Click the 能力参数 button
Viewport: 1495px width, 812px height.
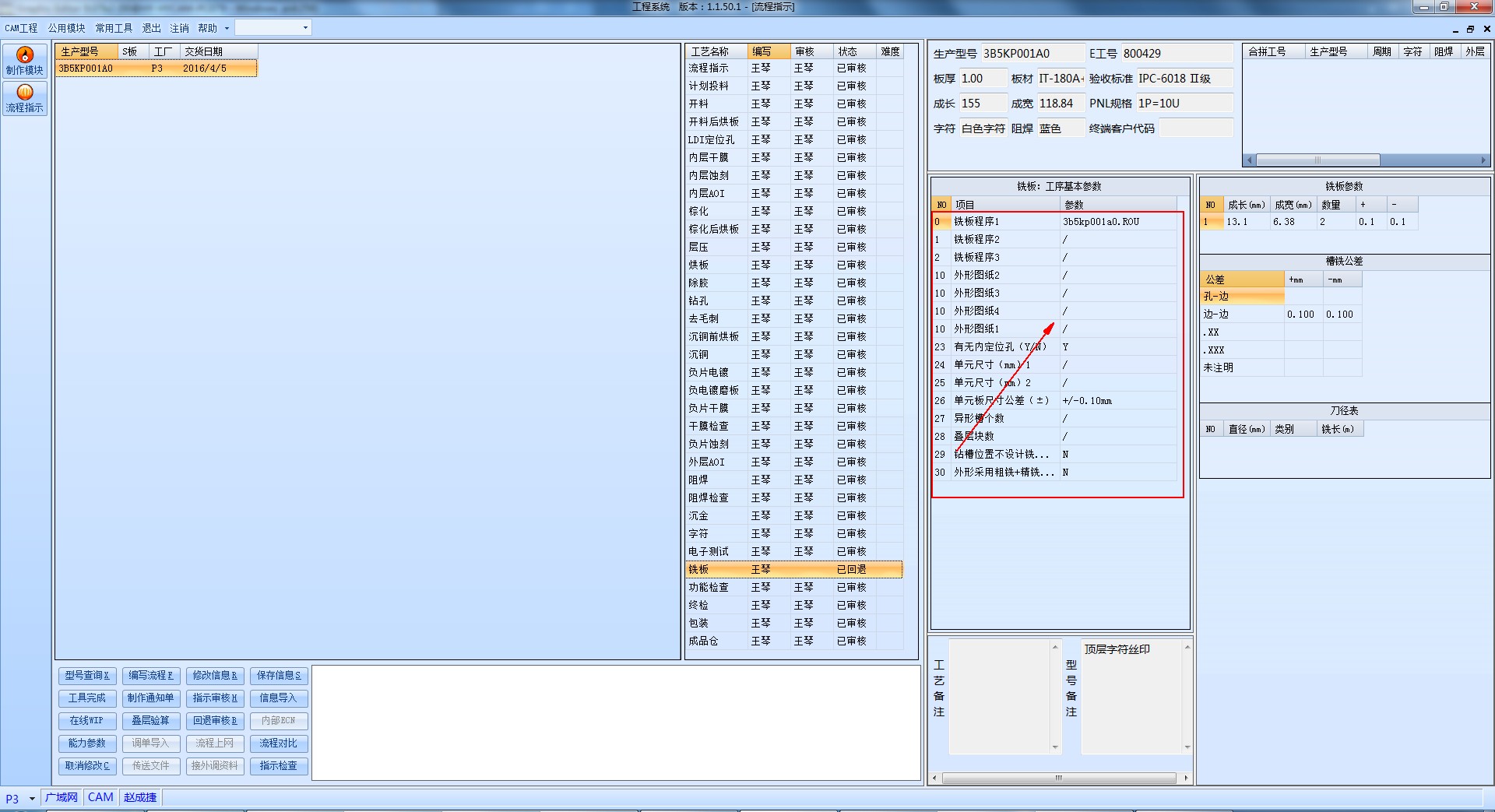(x=87, y=743)
